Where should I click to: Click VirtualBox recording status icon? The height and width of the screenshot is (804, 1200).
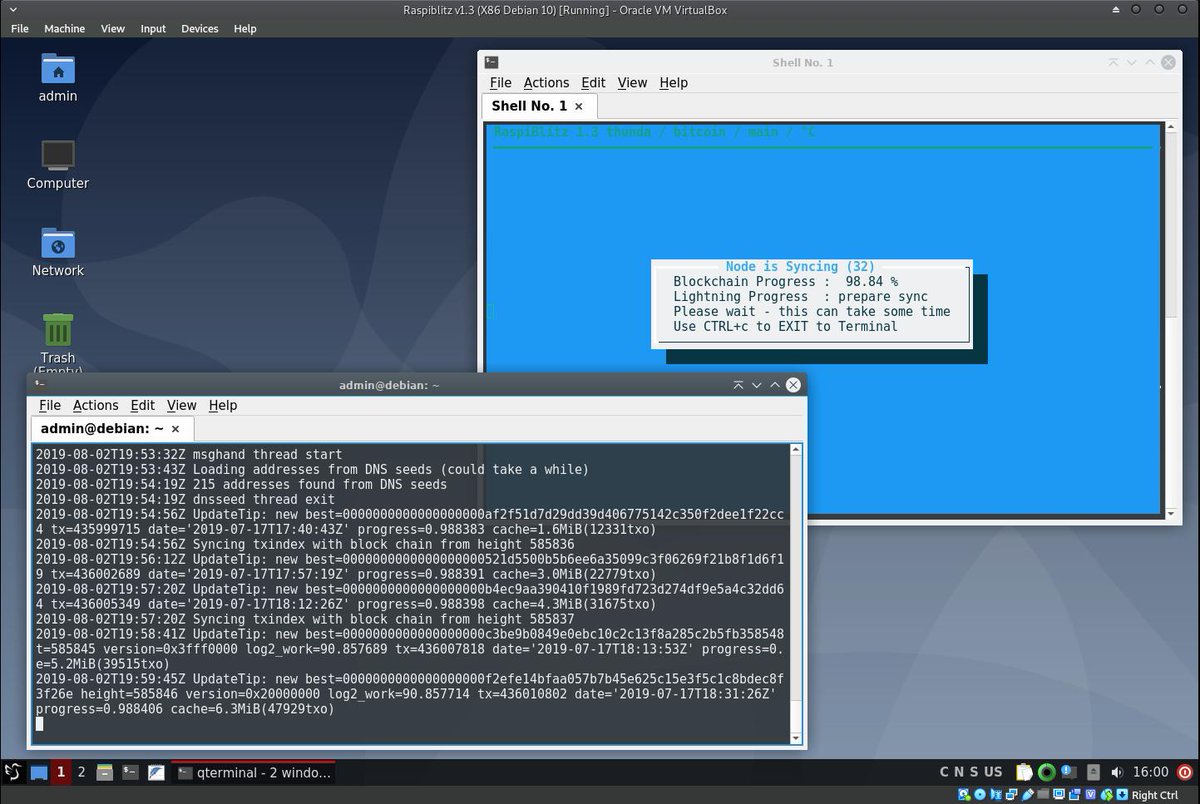(1075, 795)
